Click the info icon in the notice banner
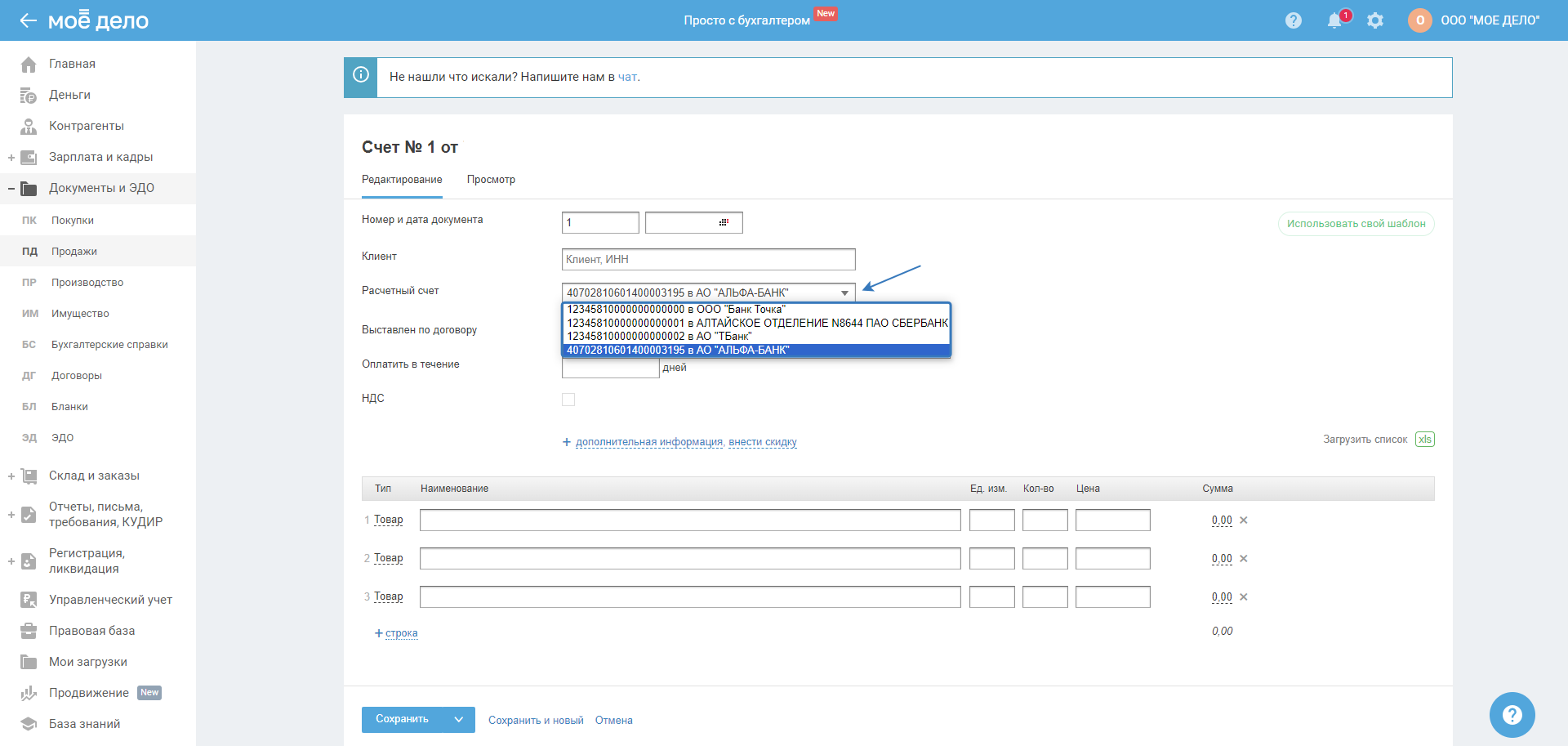This screenshot has height=746, width=1568. click(x=361, y=75)
